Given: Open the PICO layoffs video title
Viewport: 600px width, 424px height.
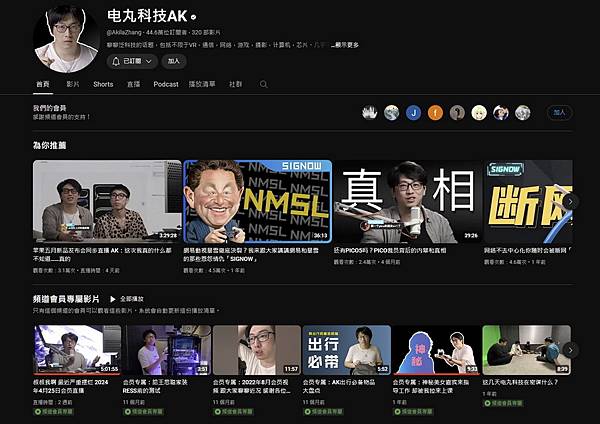Looking at the screenshot, I should [390, 250].
